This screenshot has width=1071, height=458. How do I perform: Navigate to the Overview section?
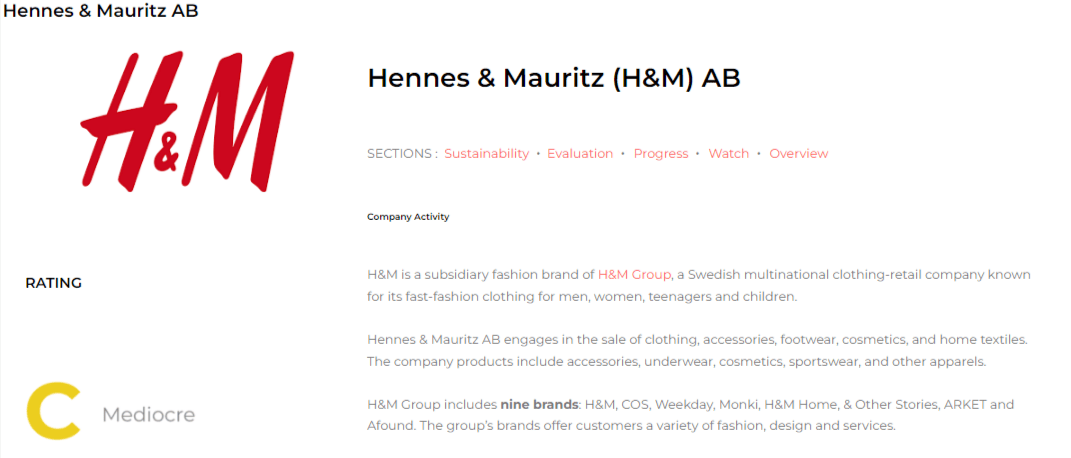point(798,154)
